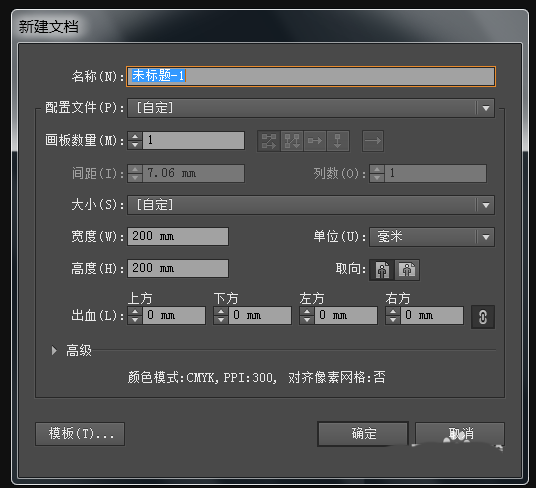Decrease 左方 left bleed with down stepper

pos(307,320)
